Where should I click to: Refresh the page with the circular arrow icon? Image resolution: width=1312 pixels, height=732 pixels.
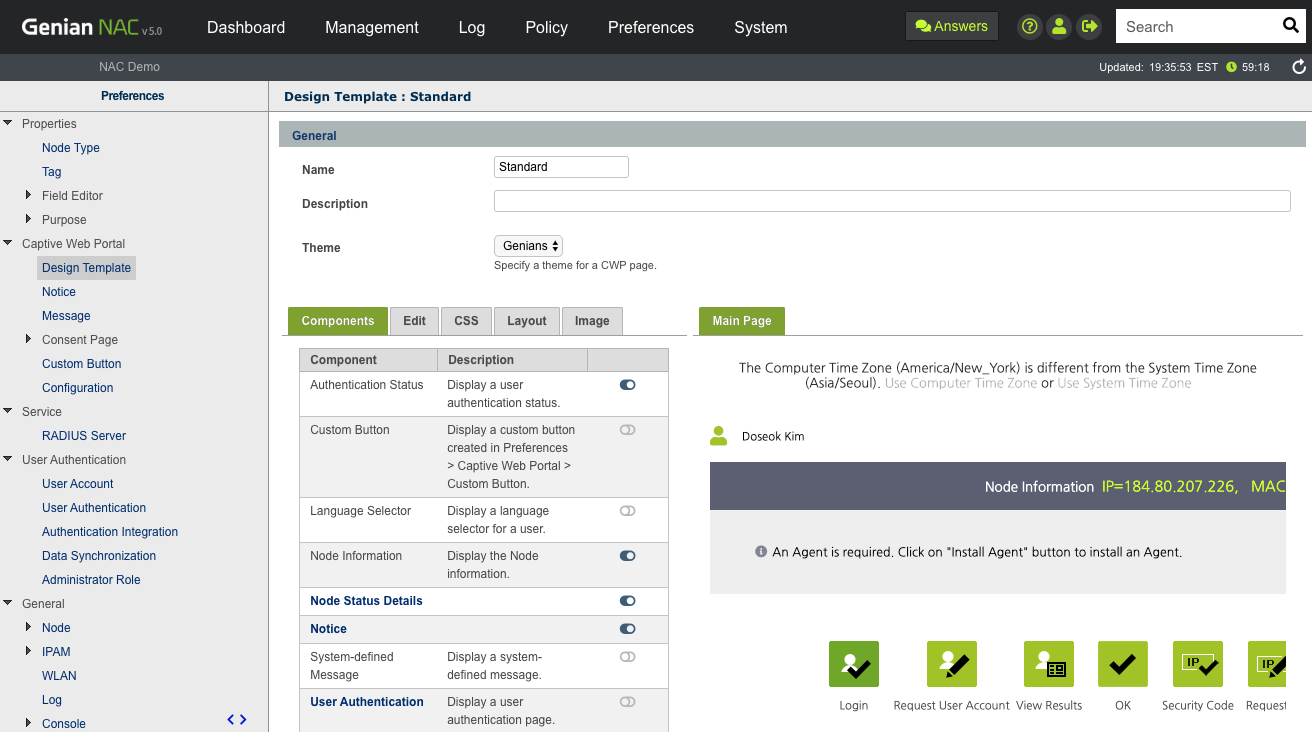(1297, 67)
